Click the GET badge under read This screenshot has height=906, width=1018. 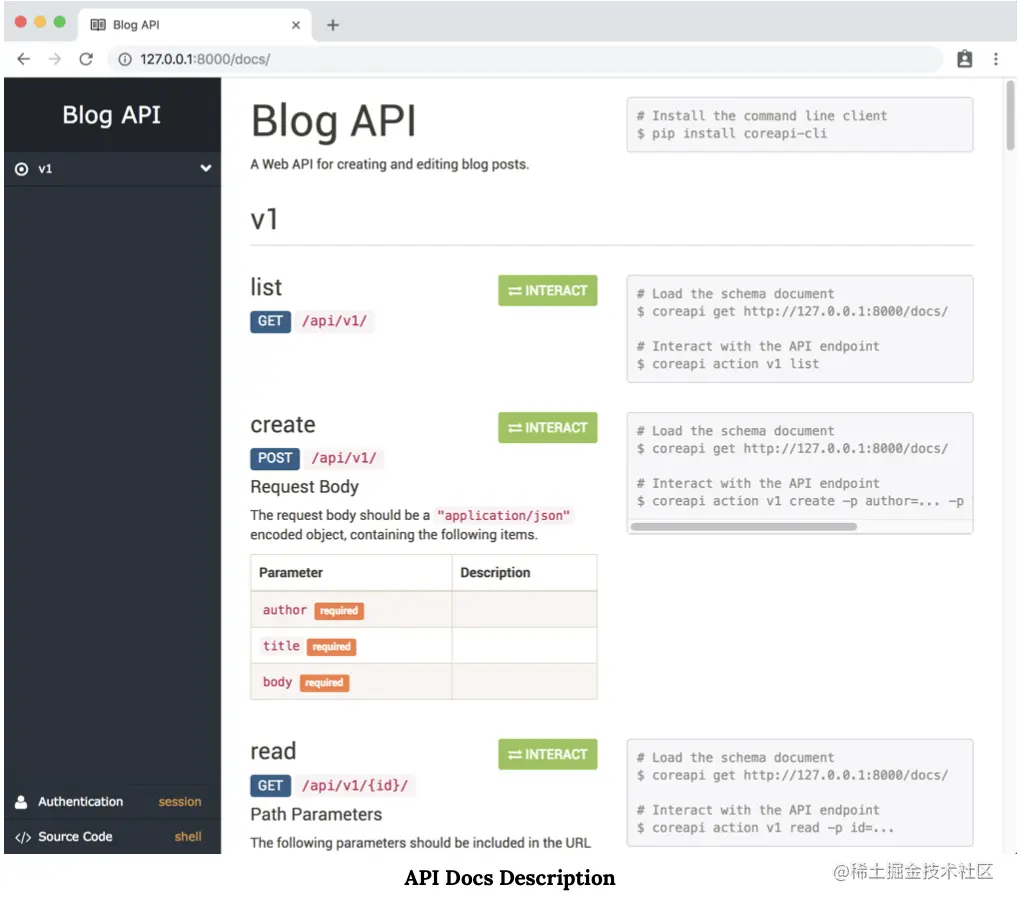click(x=270, y=785)
